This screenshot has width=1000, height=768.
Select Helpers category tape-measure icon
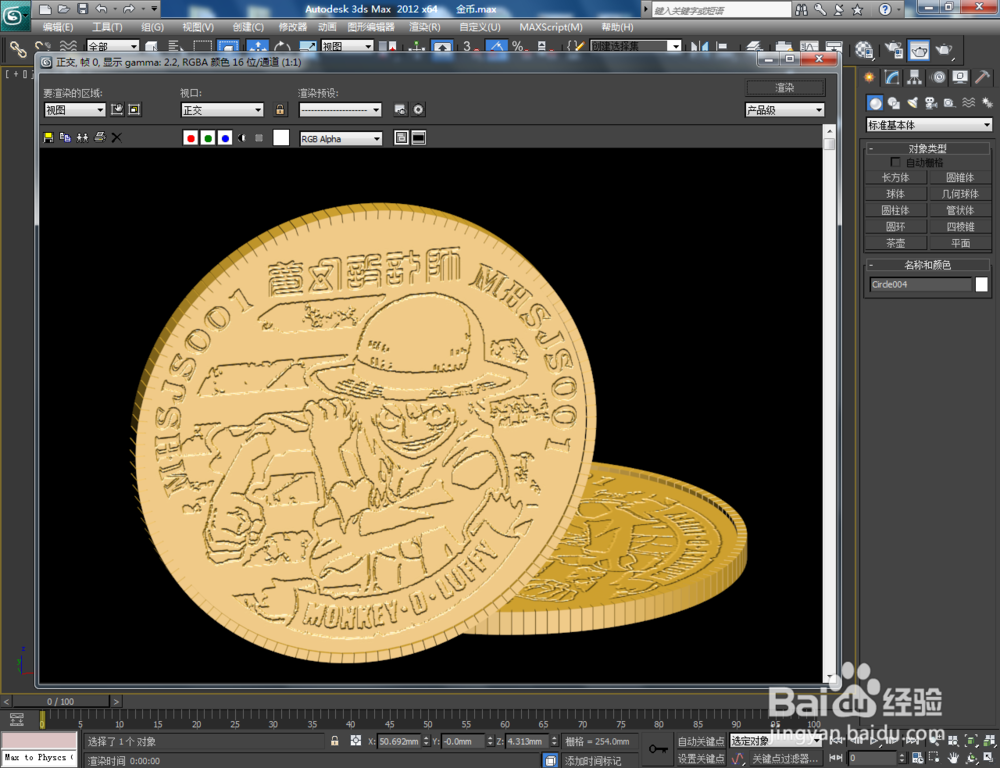pos(950,103)
